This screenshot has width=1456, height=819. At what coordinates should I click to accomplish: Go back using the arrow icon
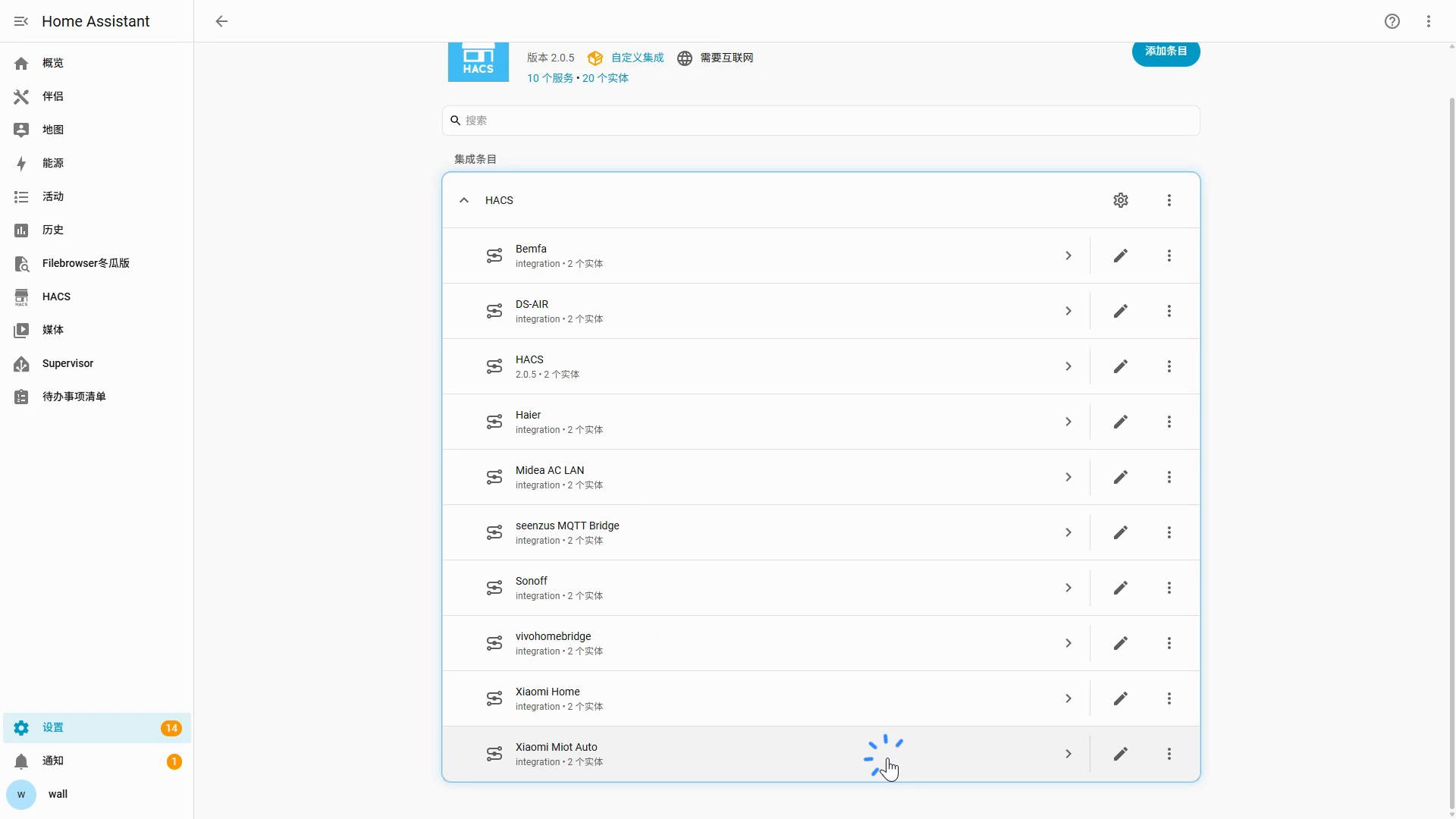point(221,21)
